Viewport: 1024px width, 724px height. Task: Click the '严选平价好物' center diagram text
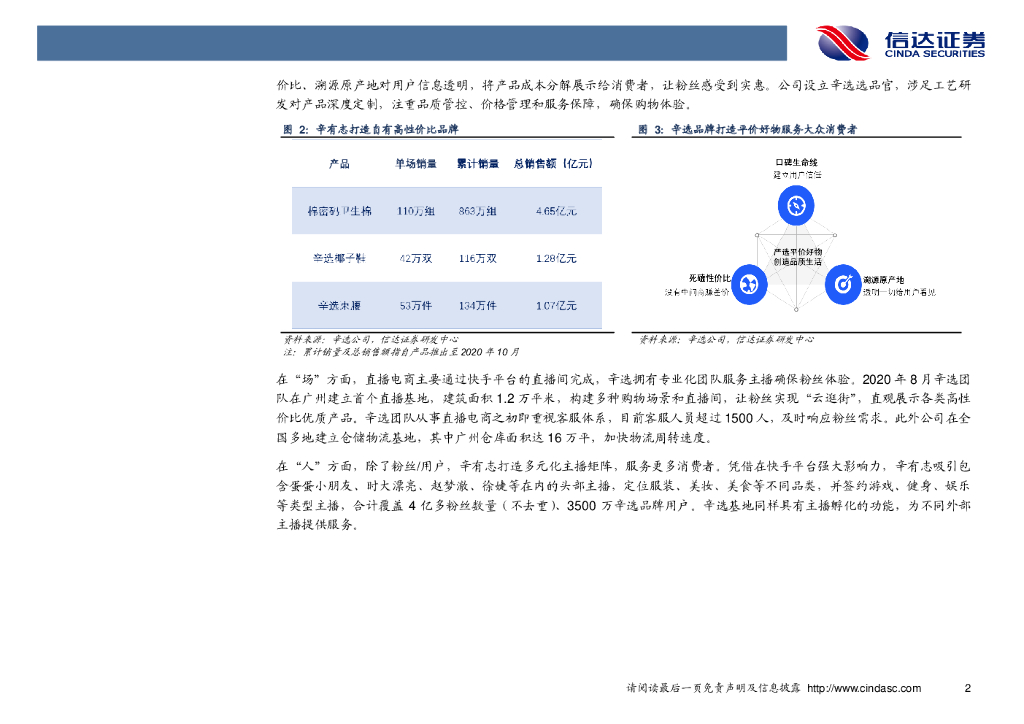click(x=797, y=252)
